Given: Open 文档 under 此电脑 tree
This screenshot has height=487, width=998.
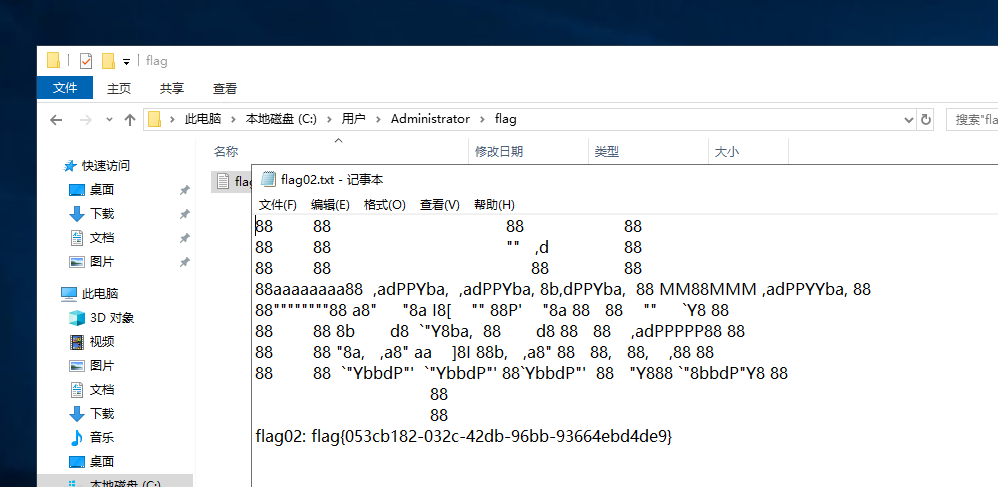Looking at the screenshot, I should (102, 390).
